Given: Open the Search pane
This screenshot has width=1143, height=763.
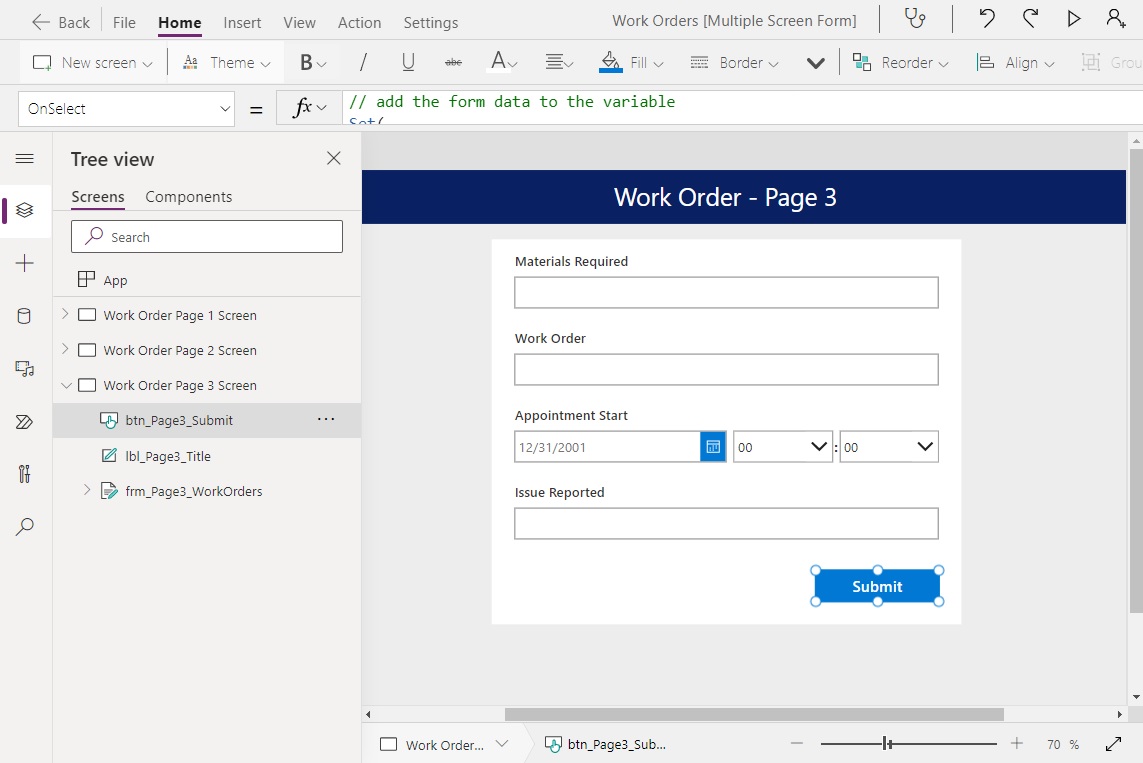Looking at the screenshot, I should [x=25, y=526].
